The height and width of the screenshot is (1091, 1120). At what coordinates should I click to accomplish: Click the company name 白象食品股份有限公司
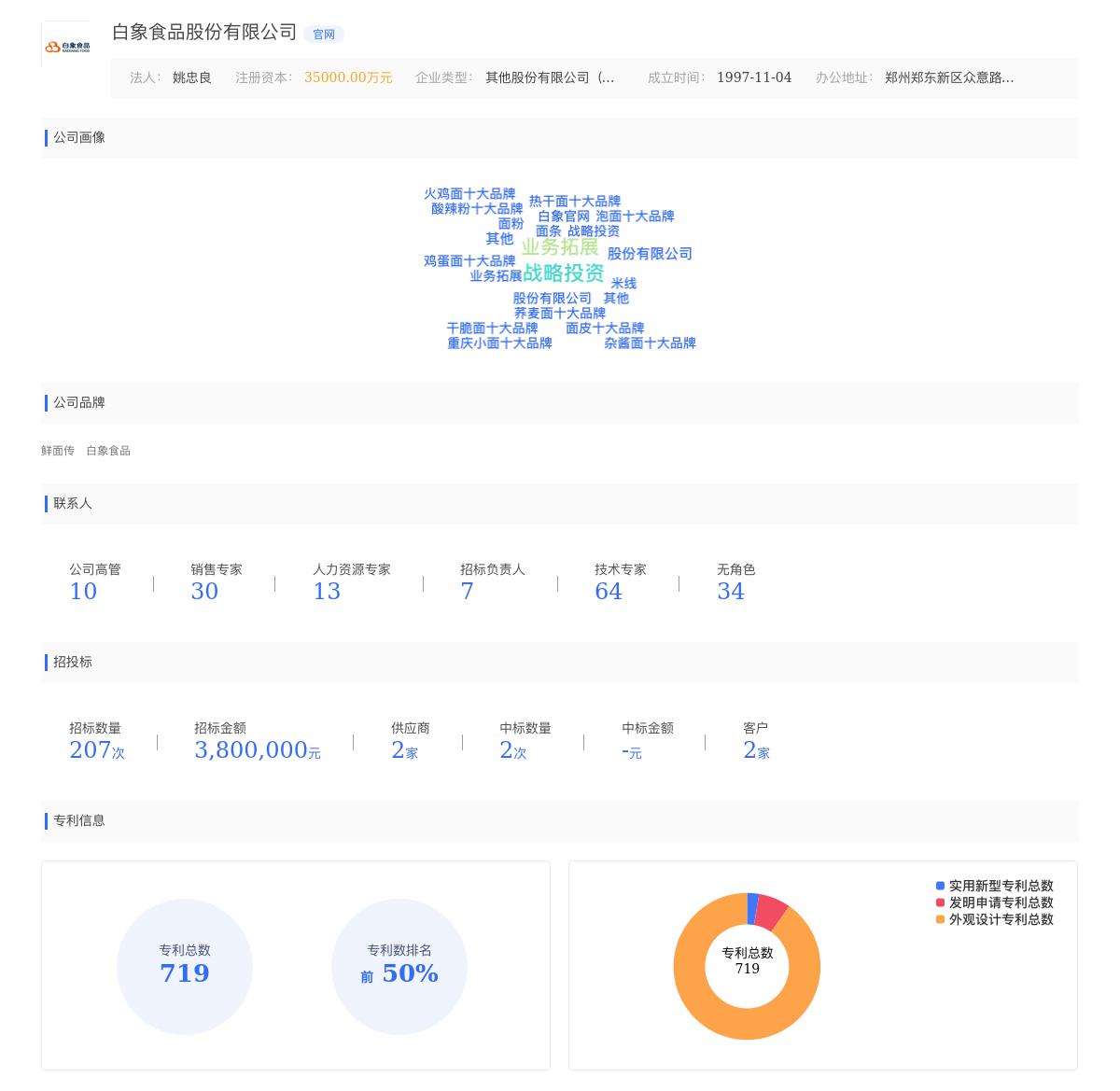(204, 33)
